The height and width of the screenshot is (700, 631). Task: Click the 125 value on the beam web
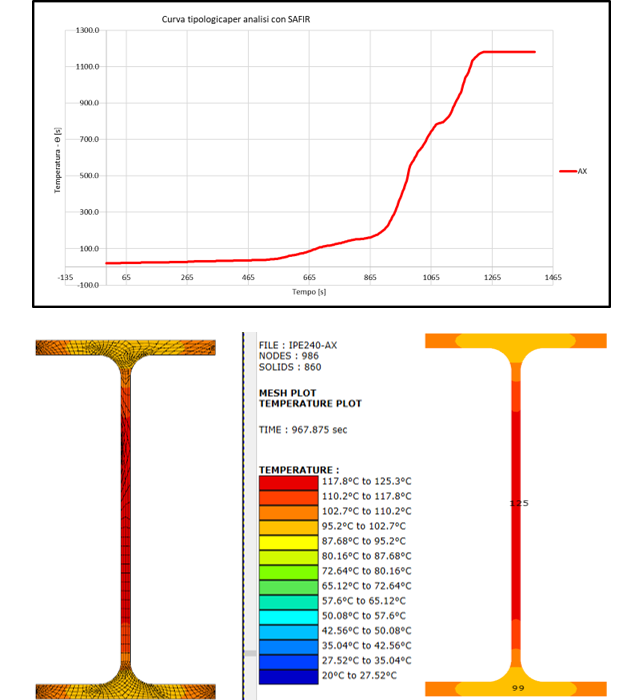[x=517, y=503]
